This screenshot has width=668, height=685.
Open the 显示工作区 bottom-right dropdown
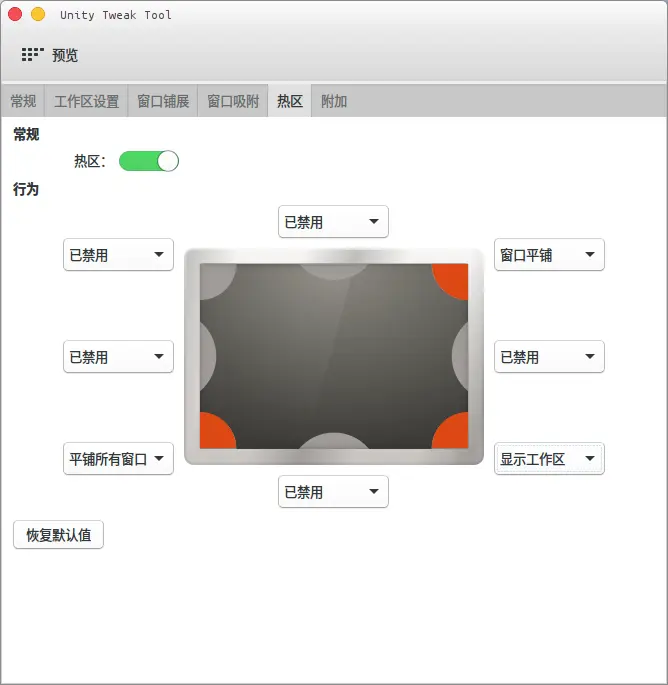(549, 459)
